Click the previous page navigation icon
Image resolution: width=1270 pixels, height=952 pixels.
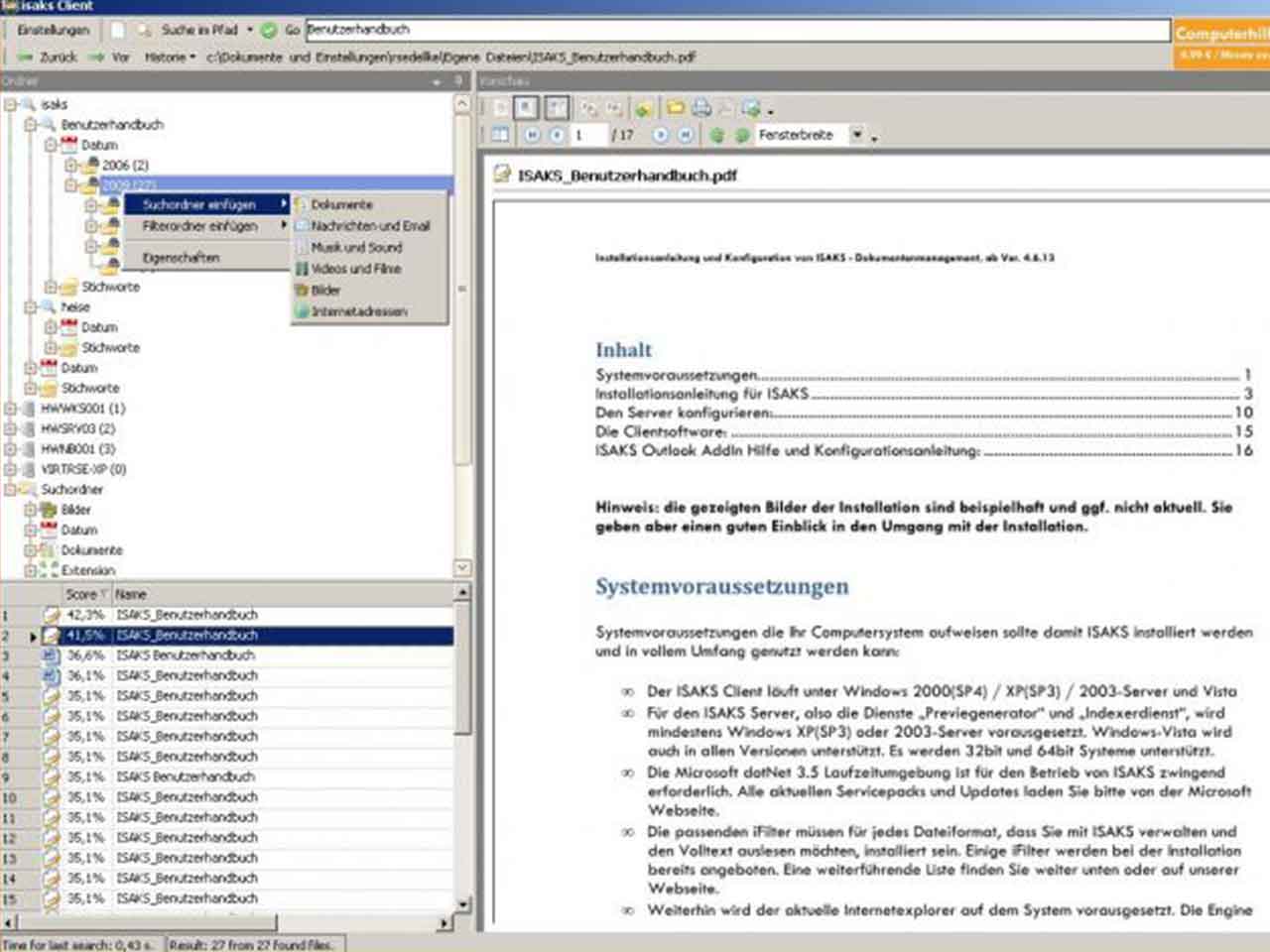pyautogui.click(x=557, y=135)
